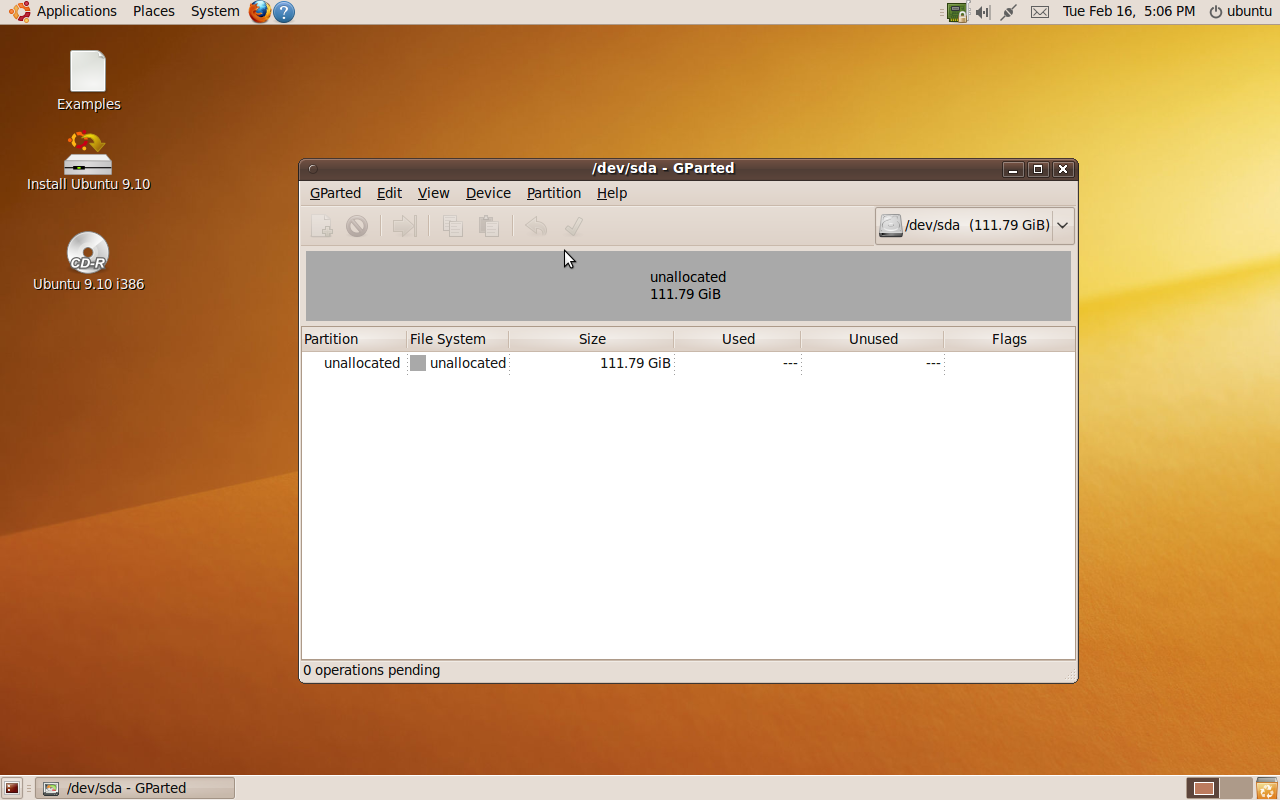Click the Apply all operations checkmark
The width and height of the screenshot is (1280, 800).
pyautogui.click(x=573, y=226)
